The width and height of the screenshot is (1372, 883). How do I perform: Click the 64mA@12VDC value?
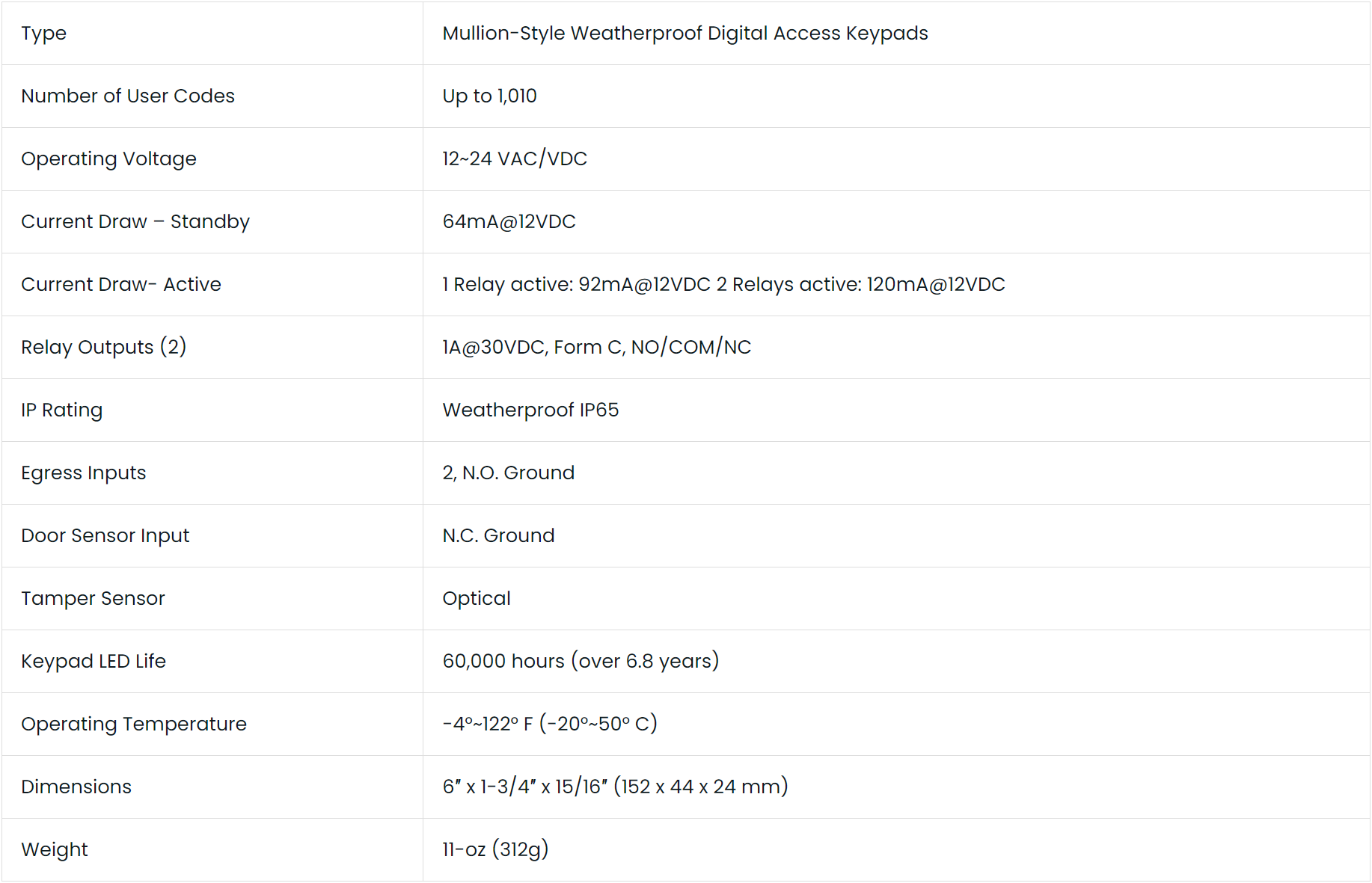(x=509, y=222)
